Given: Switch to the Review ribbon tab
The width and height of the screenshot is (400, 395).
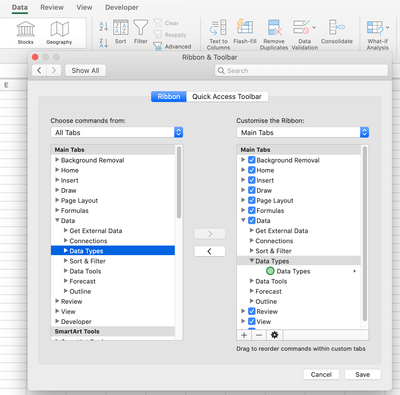Looking at the screenshot, I should 52,7.
